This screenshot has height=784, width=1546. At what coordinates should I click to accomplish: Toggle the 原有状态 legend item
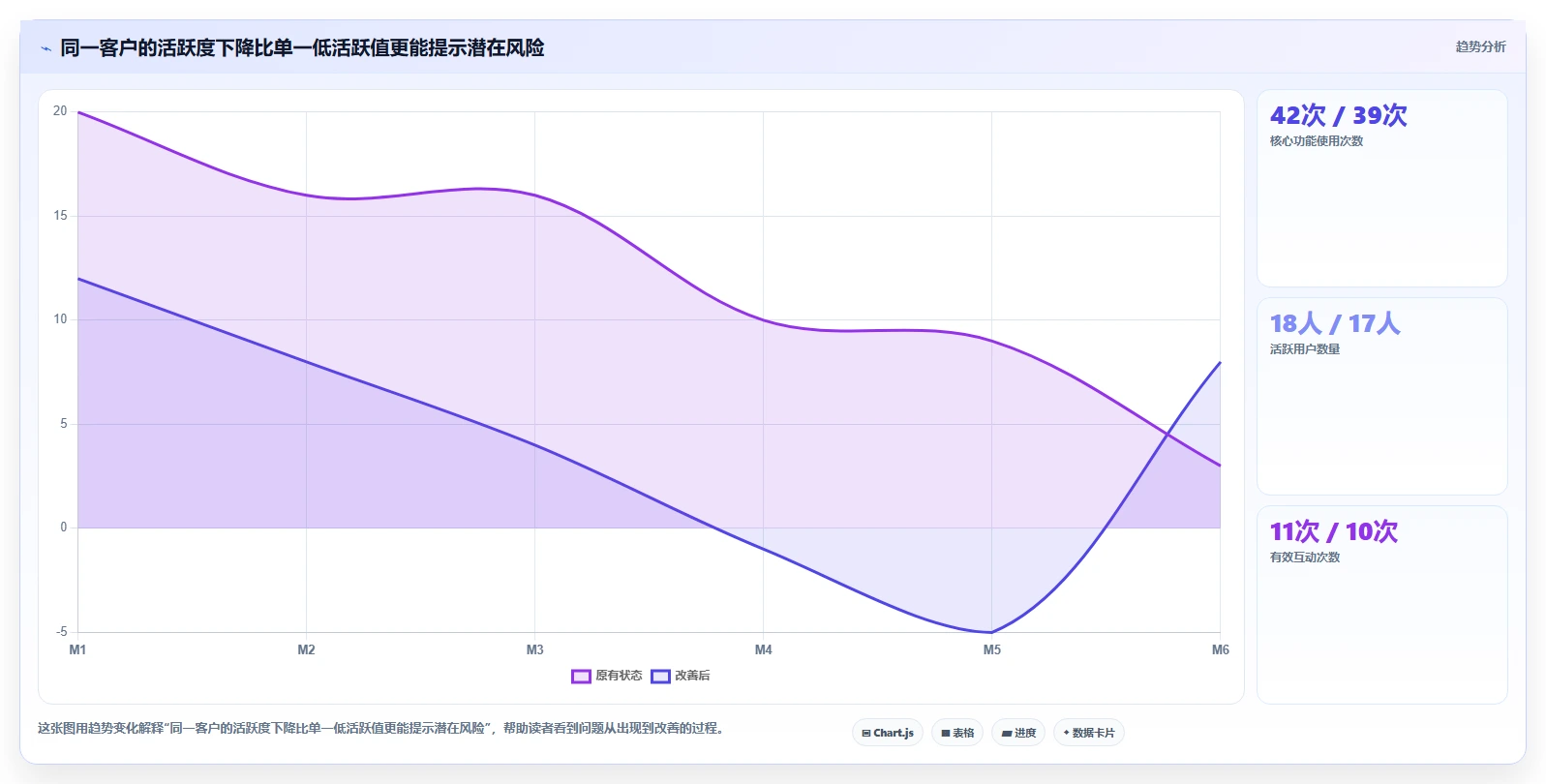click(607, 676)
